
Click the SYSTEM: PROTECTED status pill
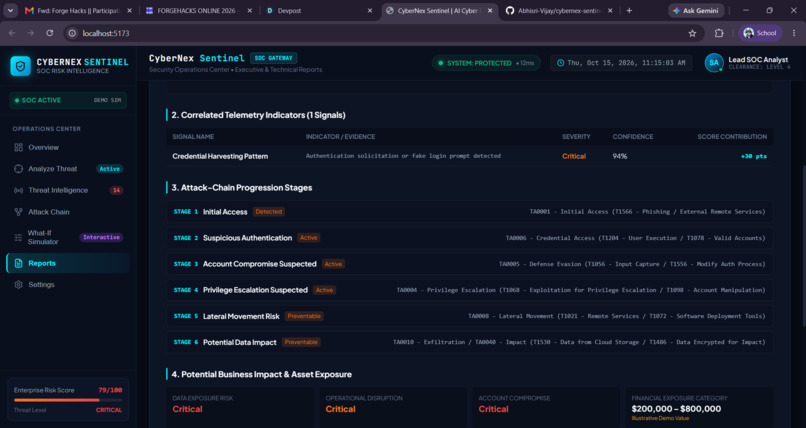point(486,63)
